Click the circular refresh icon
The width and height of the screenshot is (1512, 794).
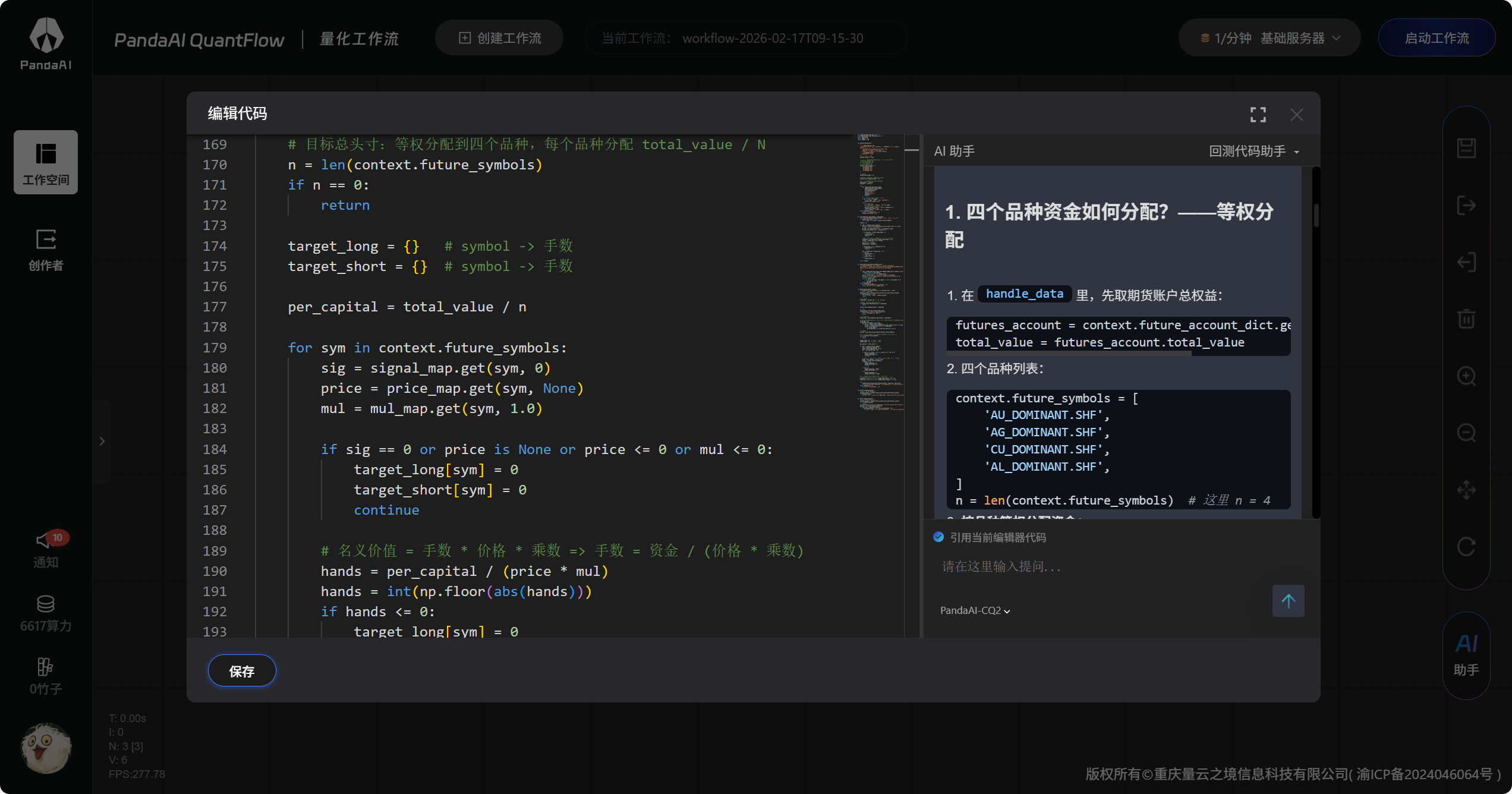click(x=1466, y=547)
